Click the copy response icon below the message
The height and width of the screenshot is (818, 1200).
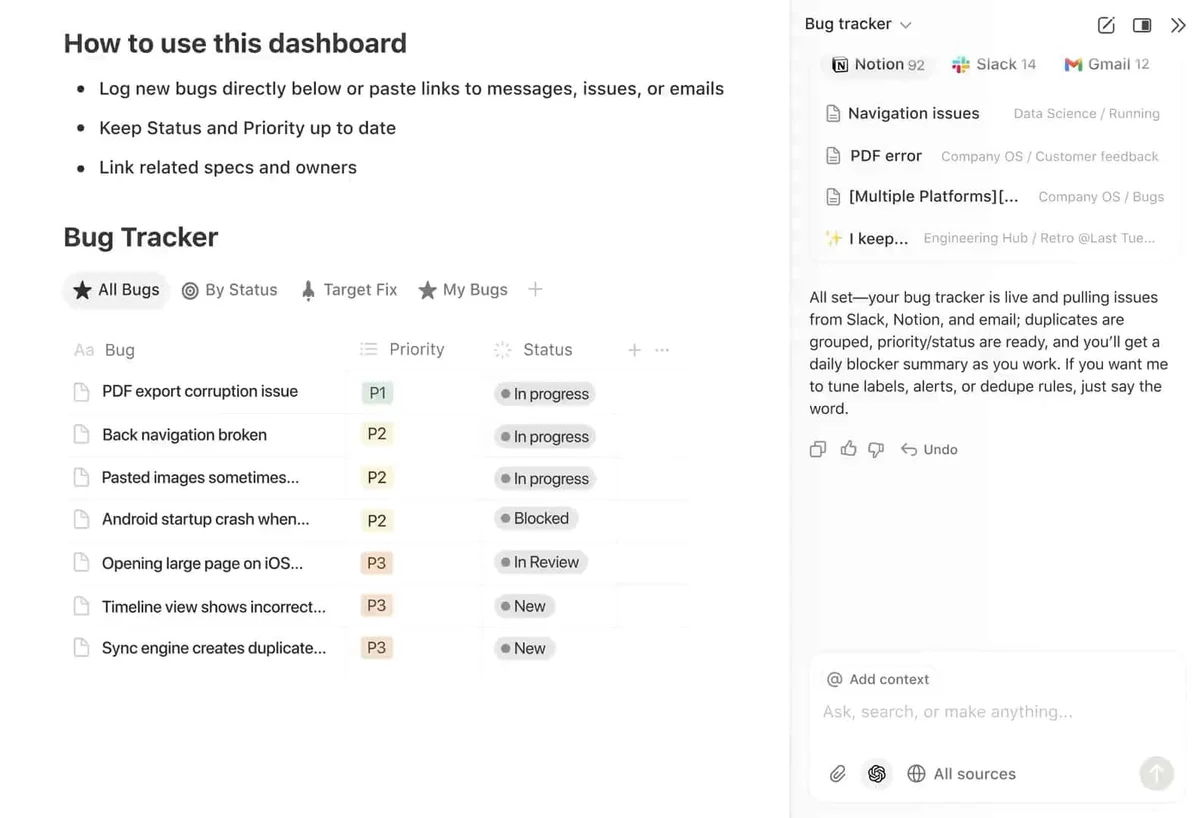click(818, 449)
